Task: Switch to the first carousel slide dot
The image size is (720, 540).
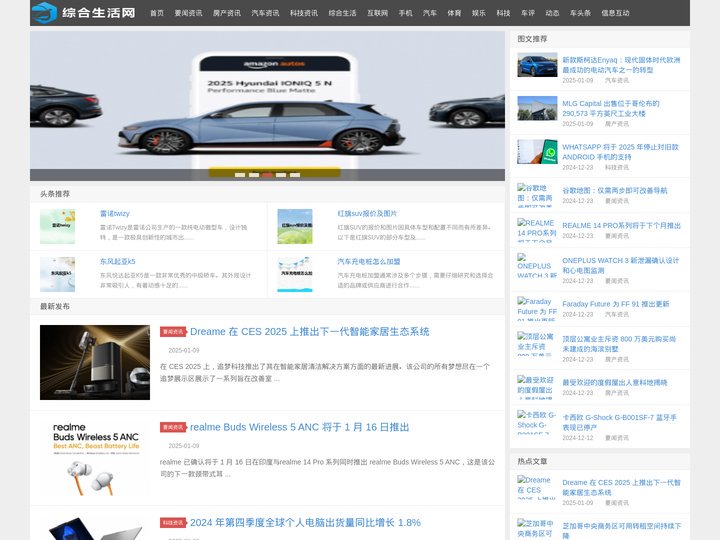Action: 240,175
